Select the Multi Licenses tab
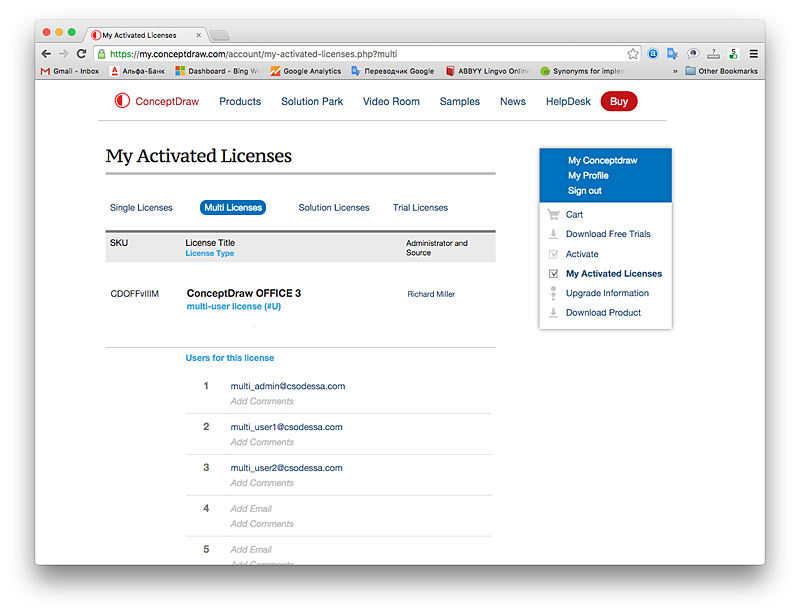800x615 pixels. (233, 208)
